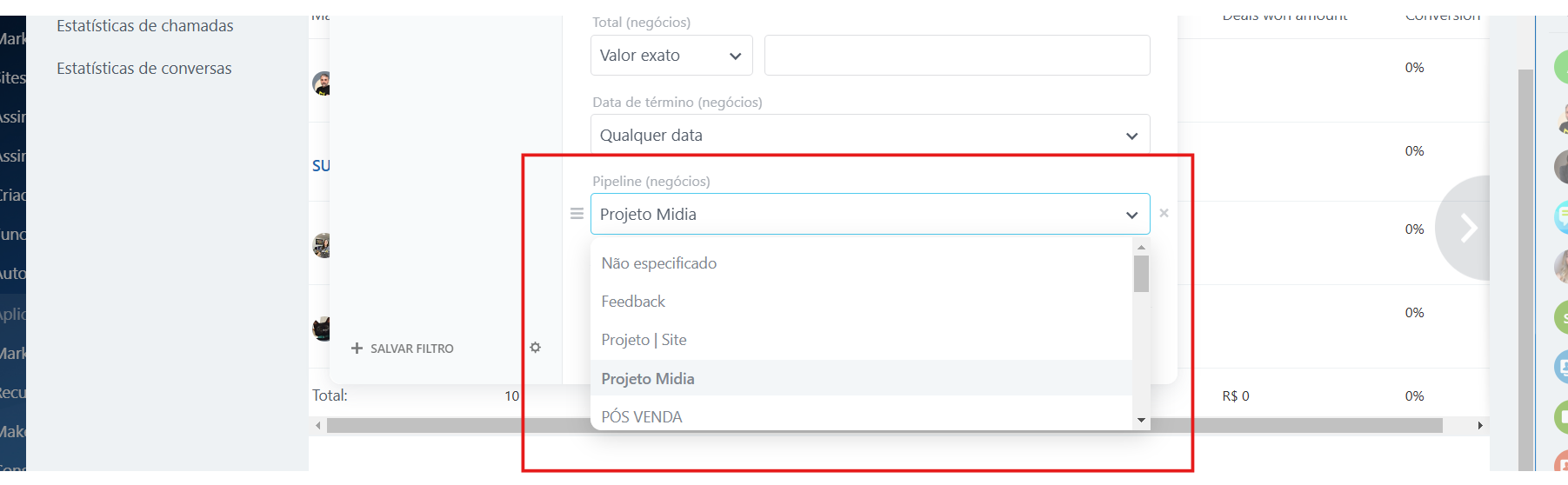Expand the Qualquer data dropdown
Viewport: 1568px width, 485px height.
870,136
